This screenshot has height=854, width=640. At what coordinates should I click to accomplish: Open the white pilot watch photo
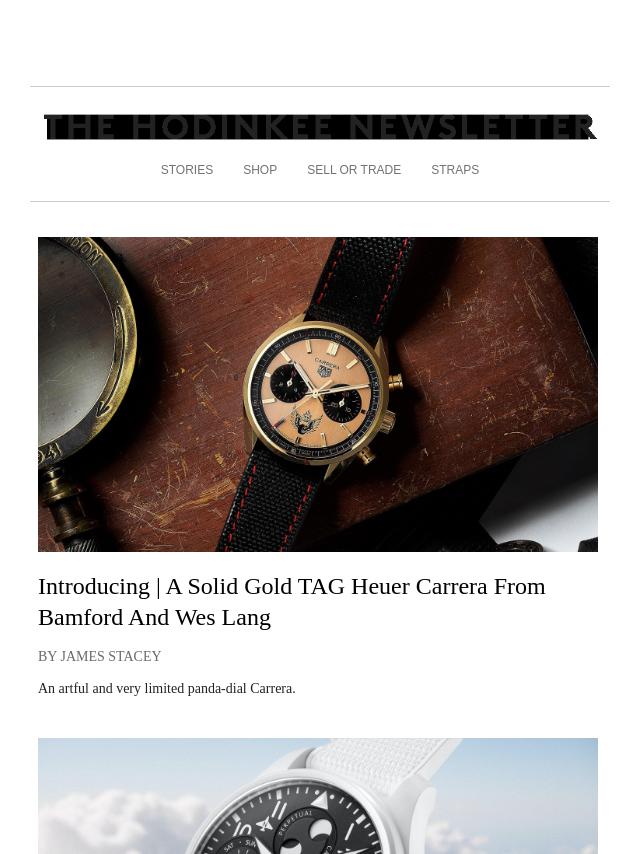(x=318, y=796)
